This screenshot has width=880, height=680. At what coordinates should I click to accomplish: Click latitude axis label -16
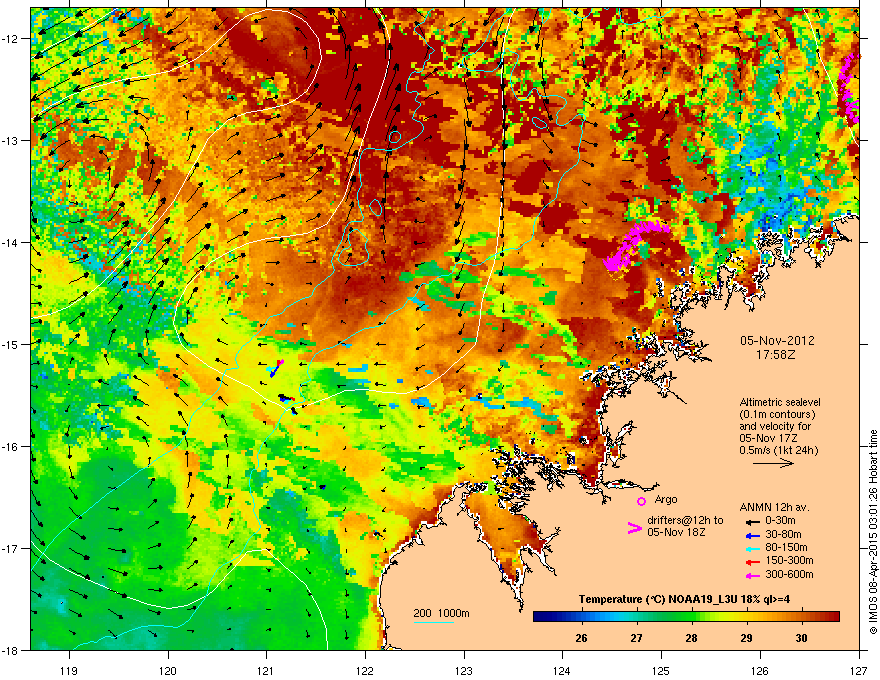click(x=11, y=447)
